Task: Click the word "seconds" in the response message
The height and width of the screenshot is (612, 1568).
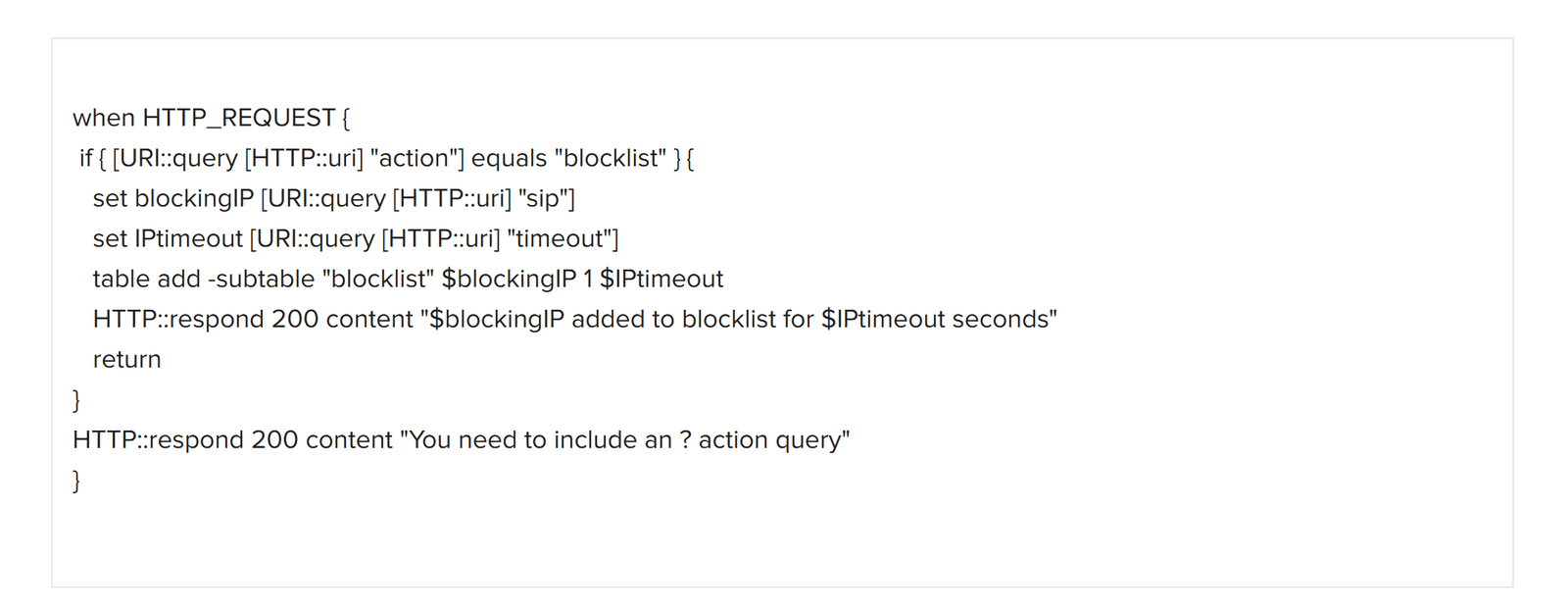Action: [x=1004, y=319]
